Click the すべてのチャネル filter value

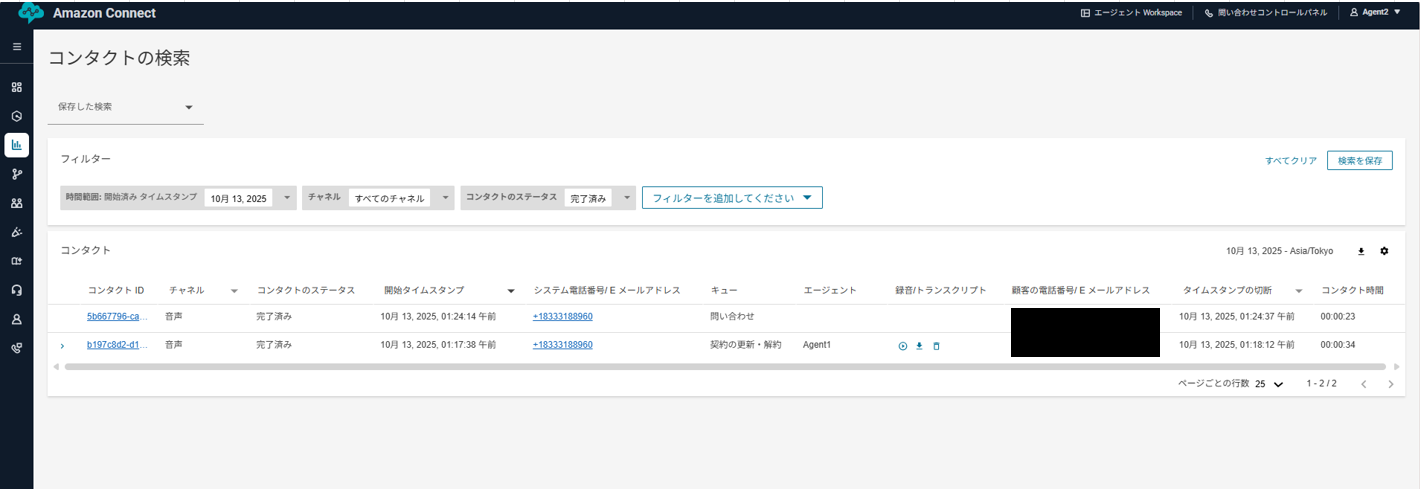point(390,199)
